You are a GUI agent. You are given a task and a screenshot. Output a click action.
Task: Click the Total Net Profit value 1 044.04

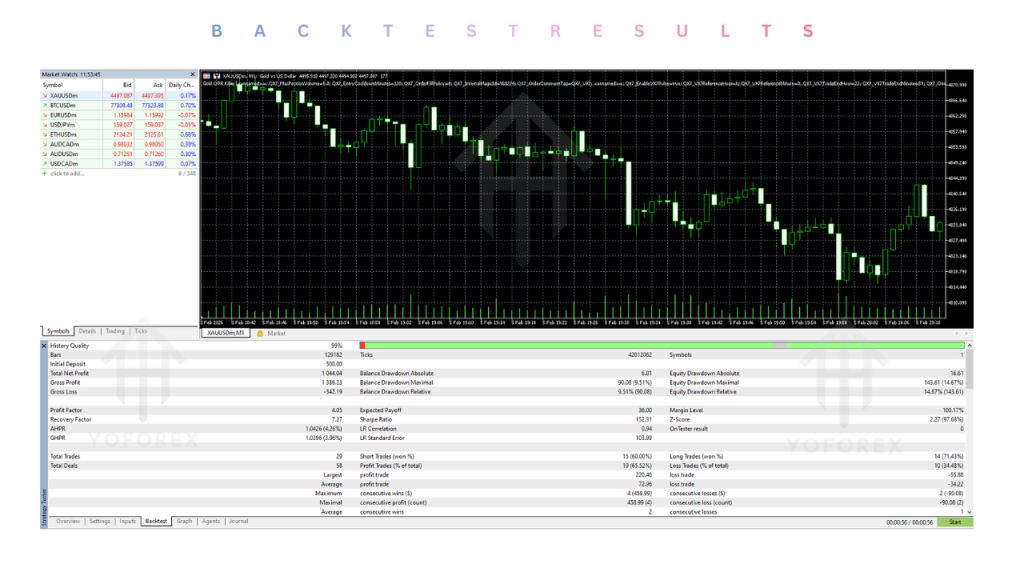coord(331,374)
